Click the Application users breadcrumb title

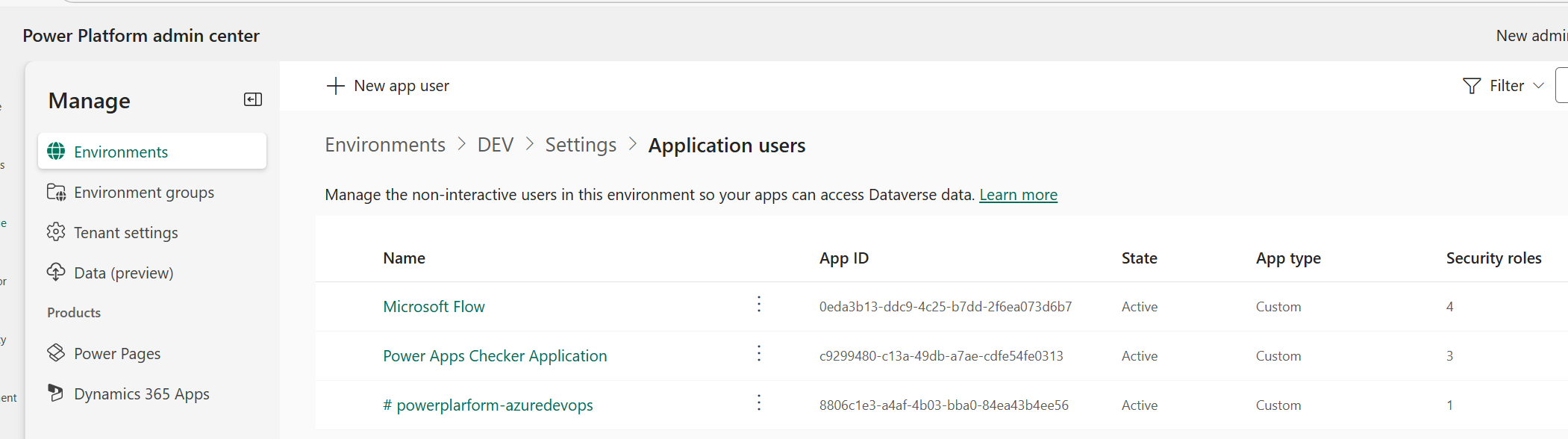[727, 146]
